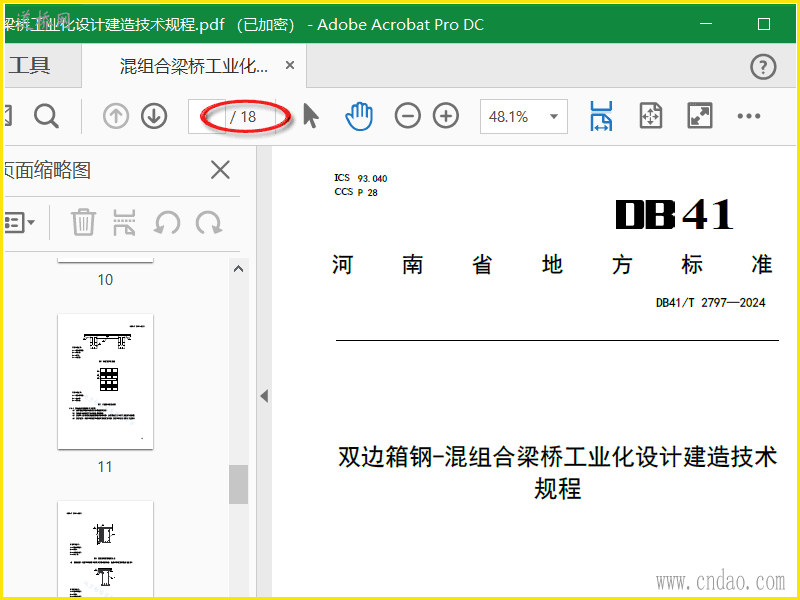This screenshot has height=600, width=800.
Task: Click the thumbnail scrollbar up arrow
Action: click(238, 269)
